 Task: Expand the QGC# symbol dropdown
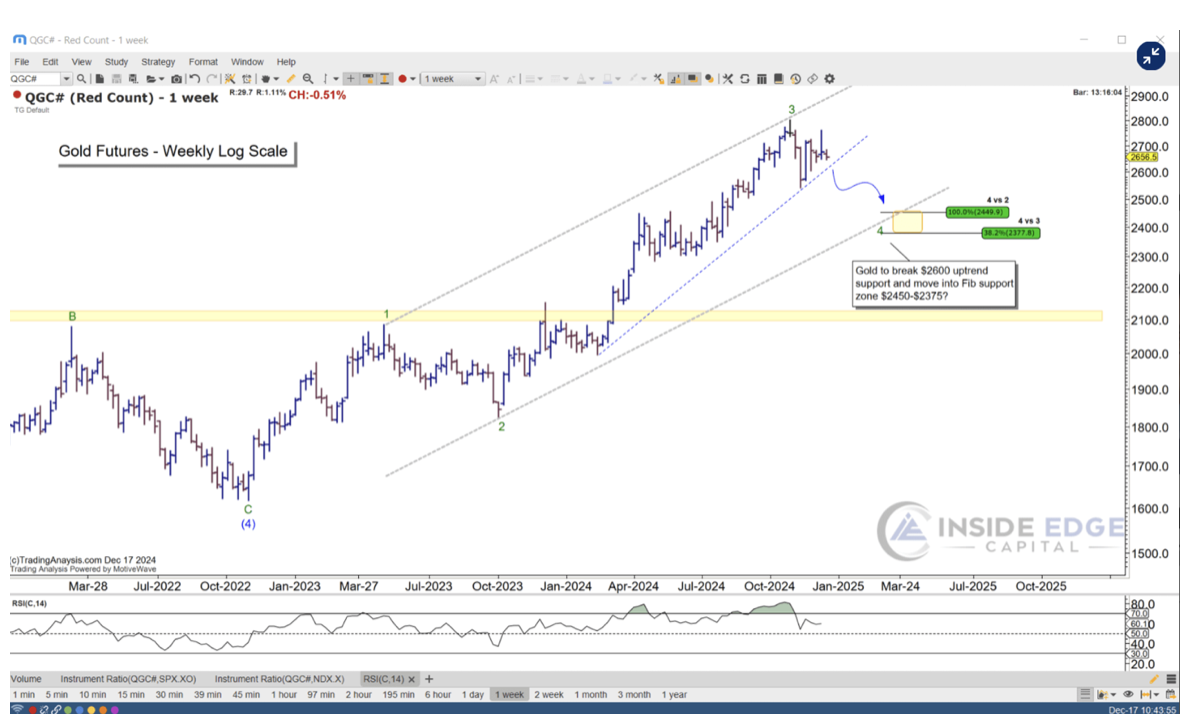(66, 79)
